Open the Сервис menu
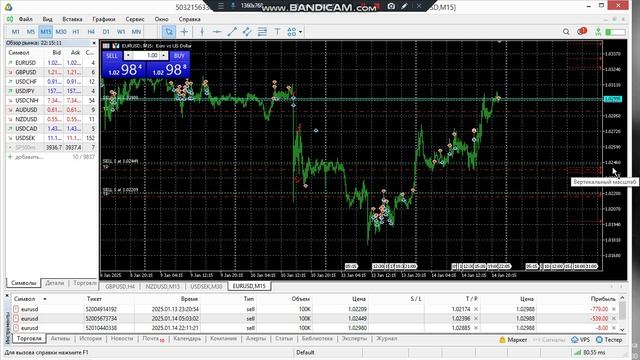 [x=135, y=19]
